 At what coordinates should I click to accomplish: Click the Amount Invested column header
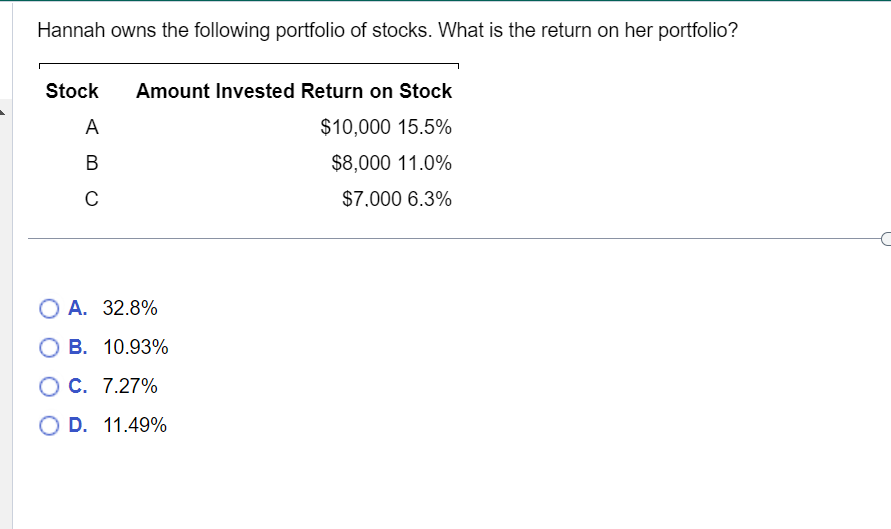pos(215,91)
